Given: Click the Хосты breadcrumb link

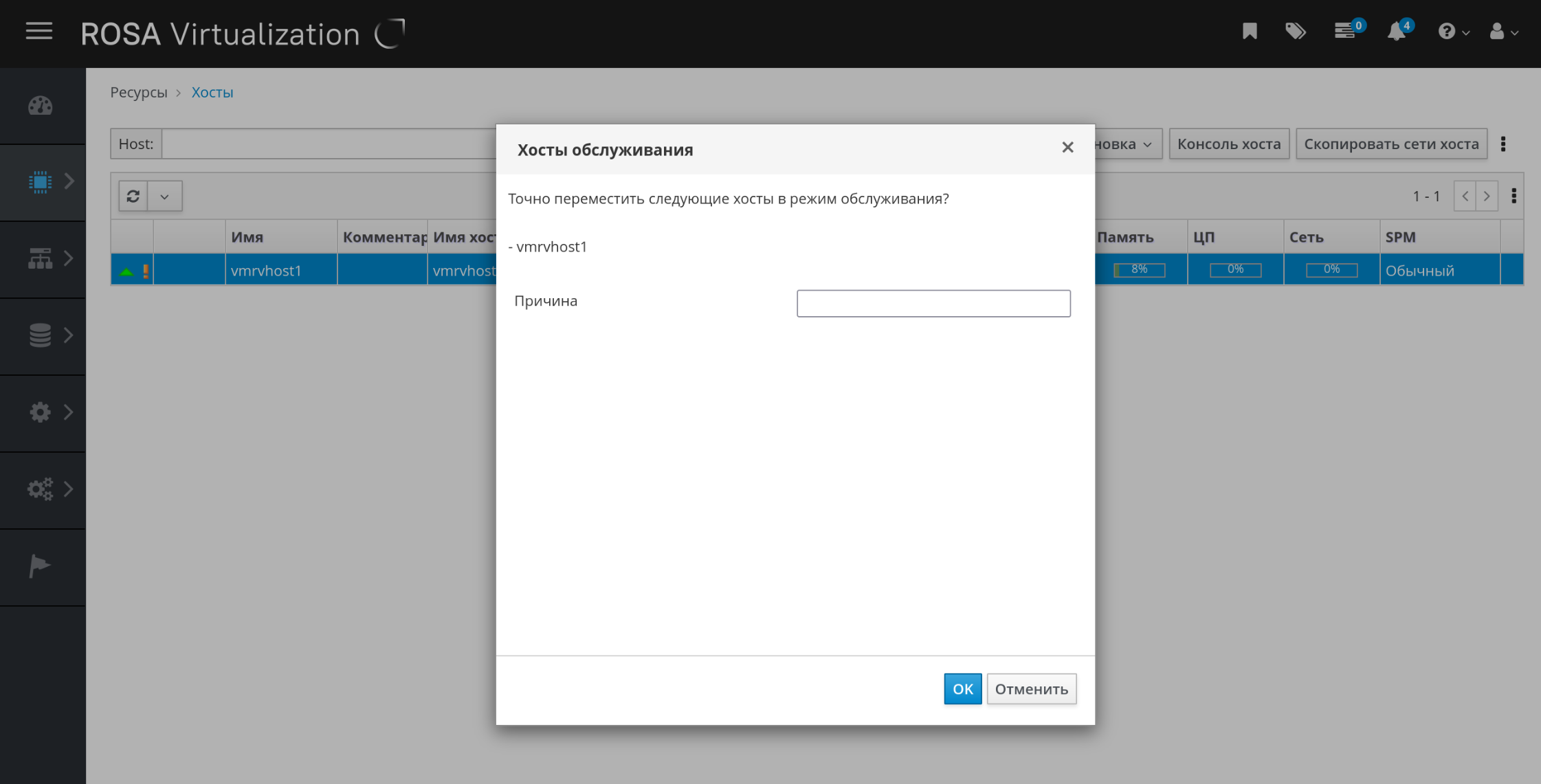Looking at the screenshot, I should [x=212, y=92].
